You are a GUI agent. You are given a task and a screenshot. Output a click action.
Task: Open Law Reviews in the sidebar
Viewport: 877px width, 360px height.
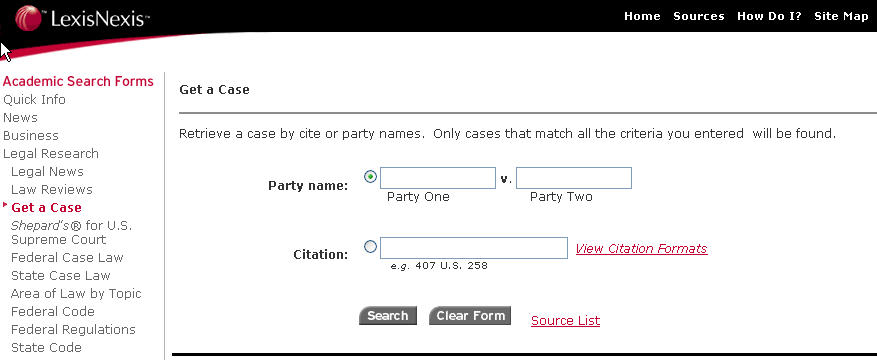[x=51, y=190]
